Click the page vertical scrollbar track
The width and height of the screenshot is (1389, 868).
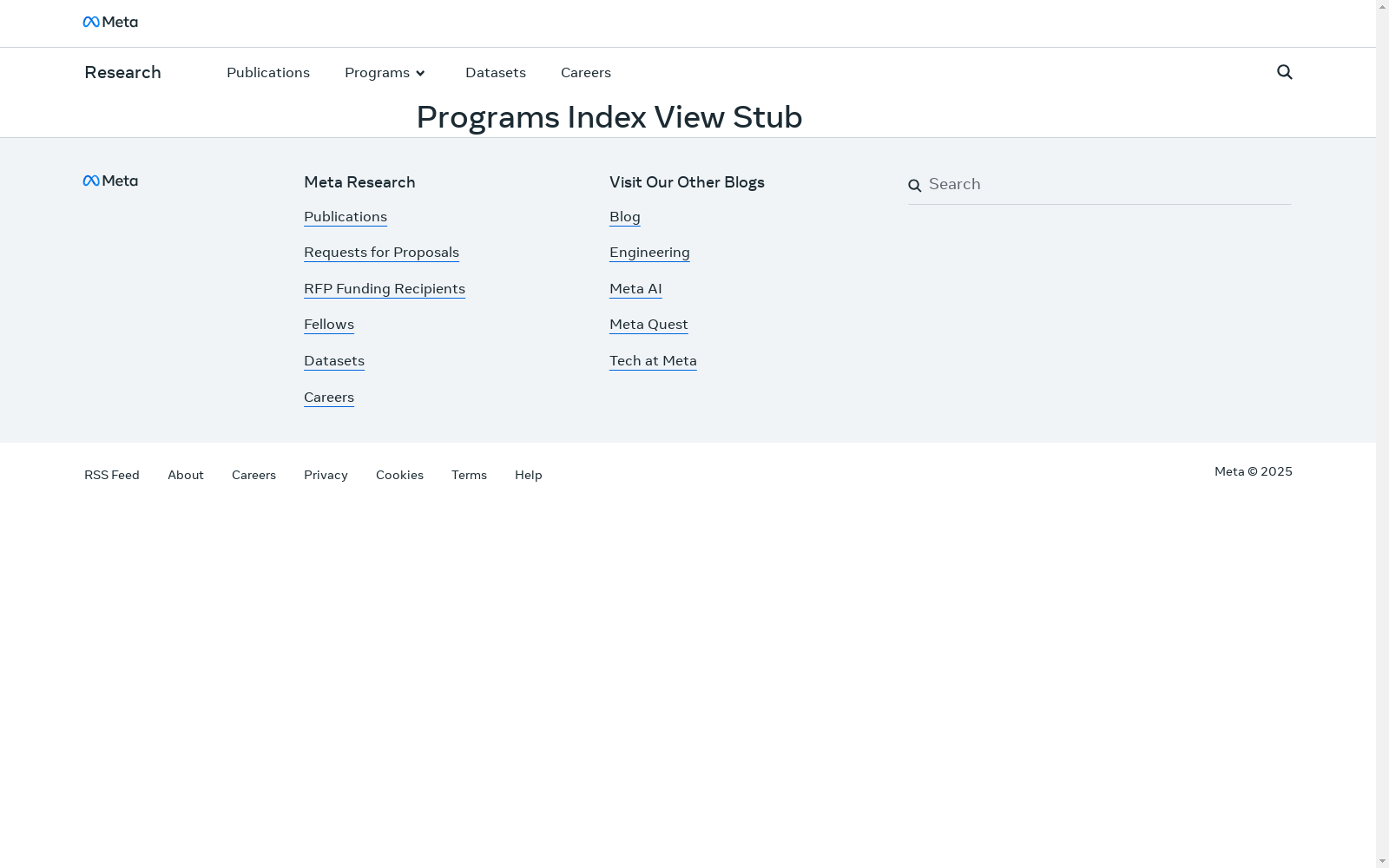coord(1382,434)
